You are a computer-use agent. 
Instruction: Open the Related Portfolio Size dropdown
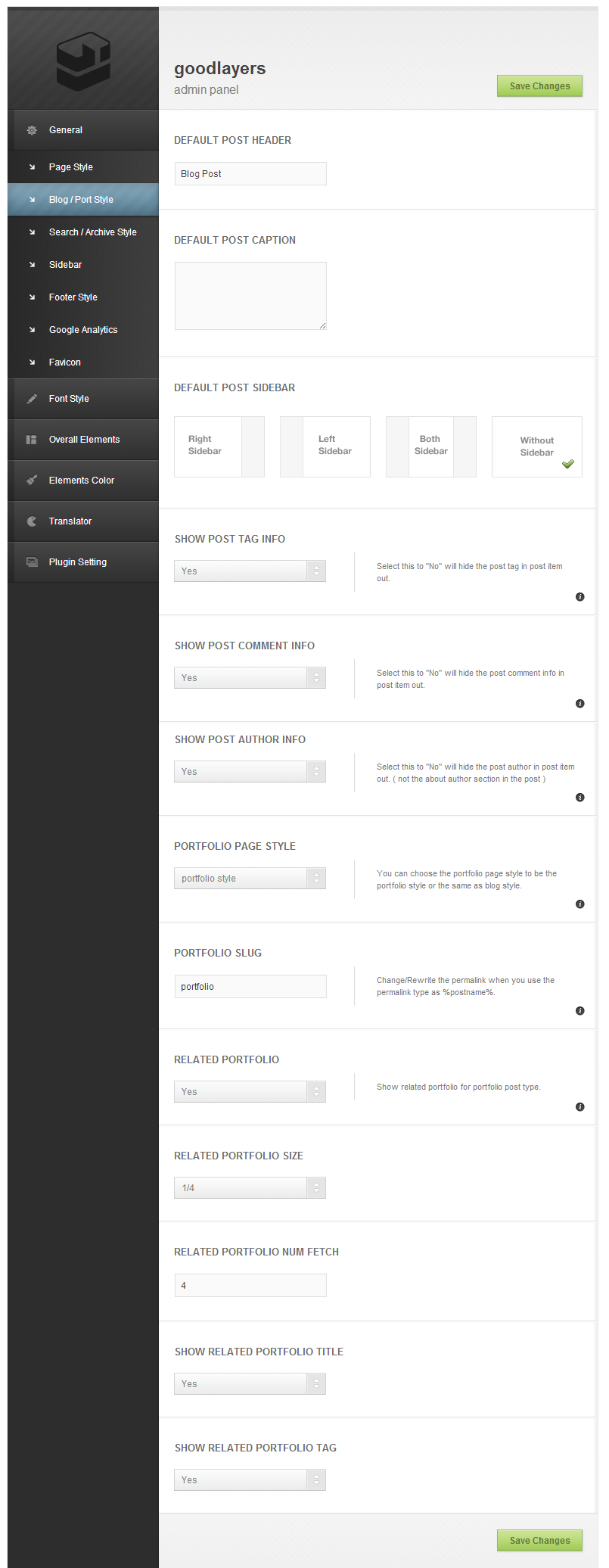tap(250, 1188)
